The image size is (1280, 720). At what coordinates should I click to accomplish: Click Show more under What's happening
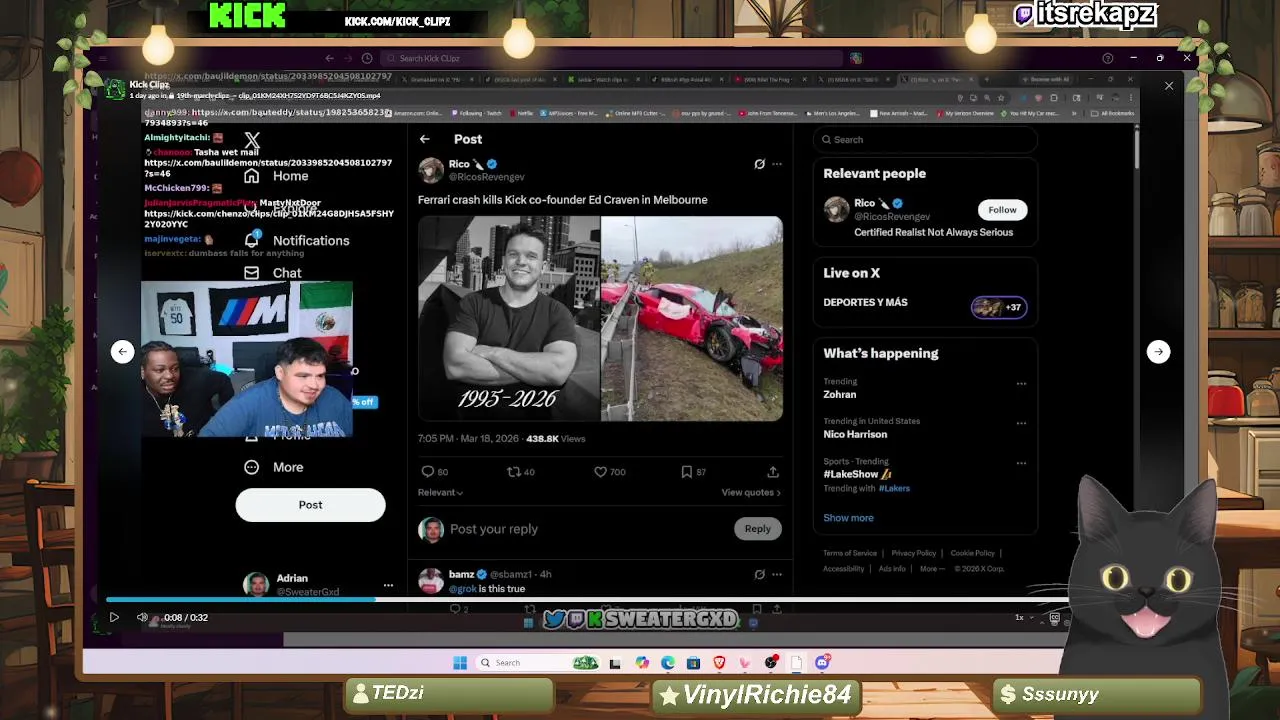(848, 518)
